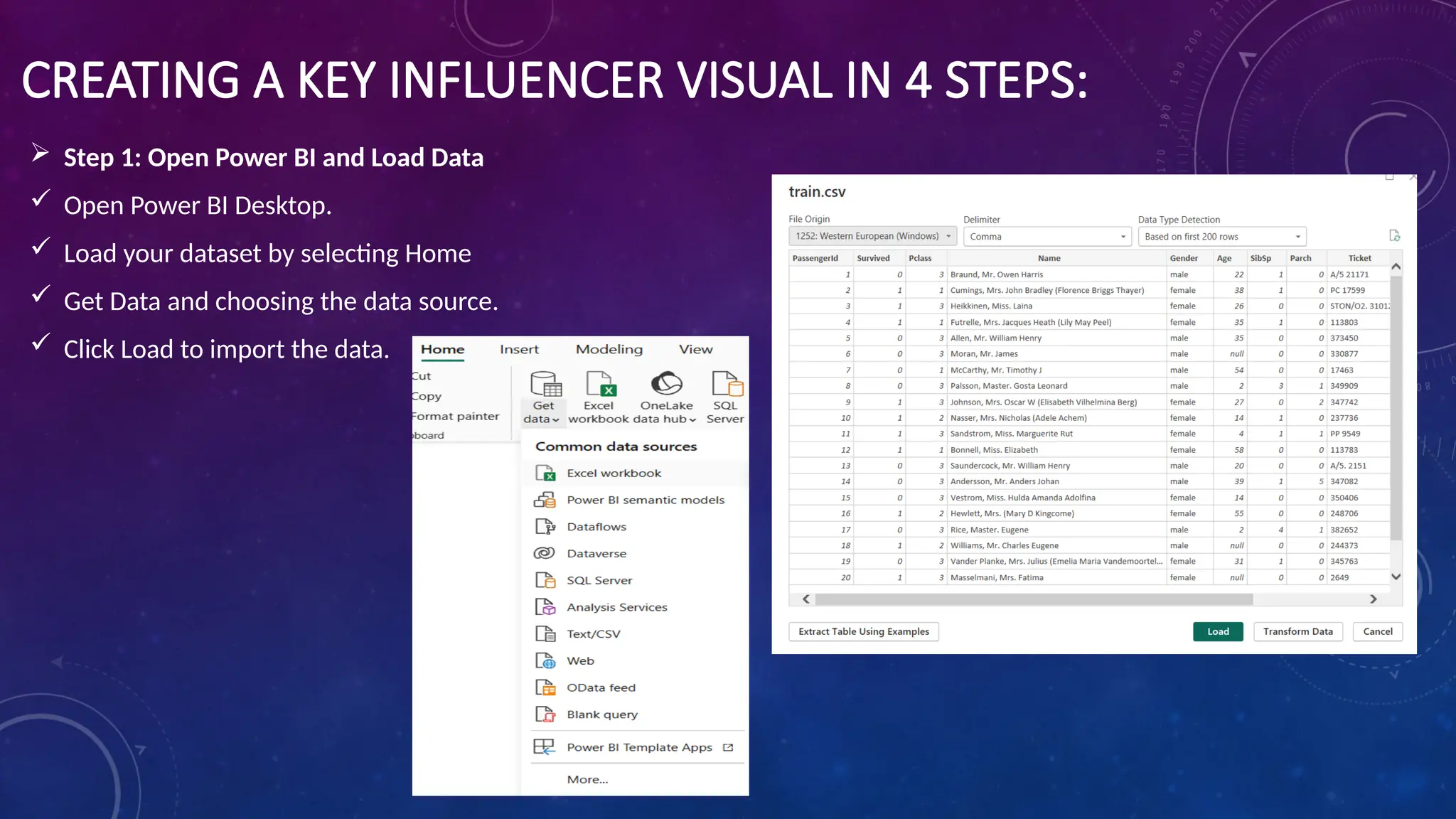Viewport: 1456px width, 819px height.
Task: Click Extract Table Using Examples button
Action: 864,631
